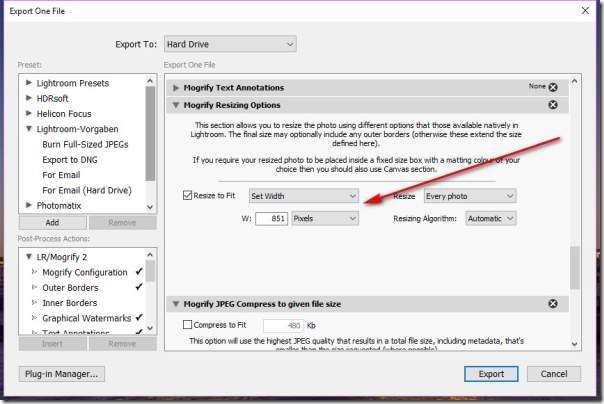The height and width of the screenshot is (404, 604).
Task: Expand the Mogrify Text Annotations section
Action: click(x=176, y=88)
